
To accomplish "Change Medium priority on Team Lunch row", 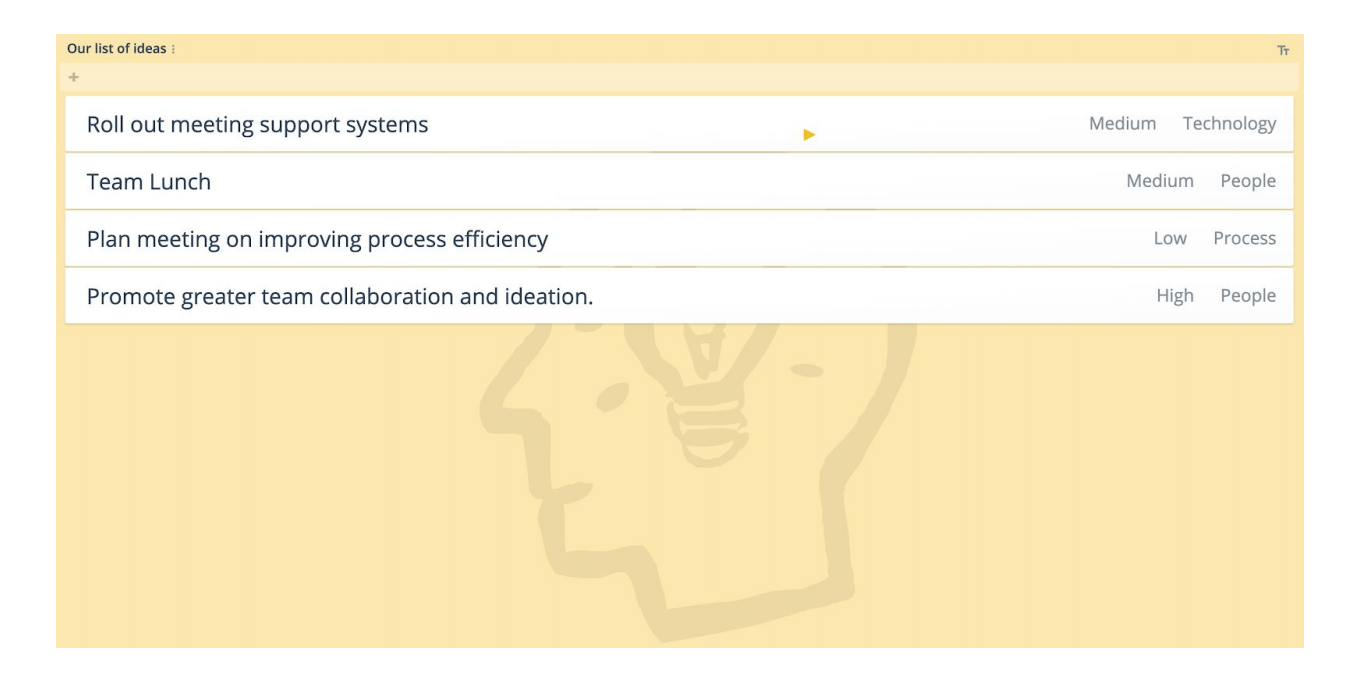I will (x=1160, y=181).
